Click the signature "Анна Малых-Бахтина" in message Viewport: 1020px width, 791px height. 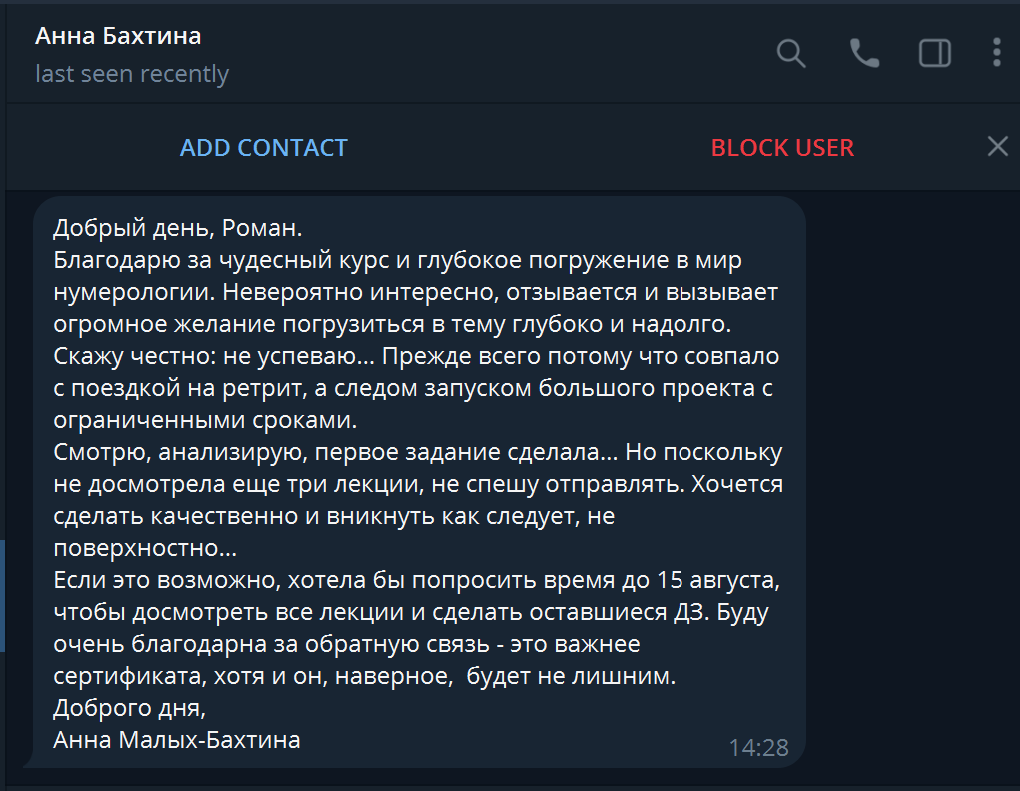coord(177,741)
